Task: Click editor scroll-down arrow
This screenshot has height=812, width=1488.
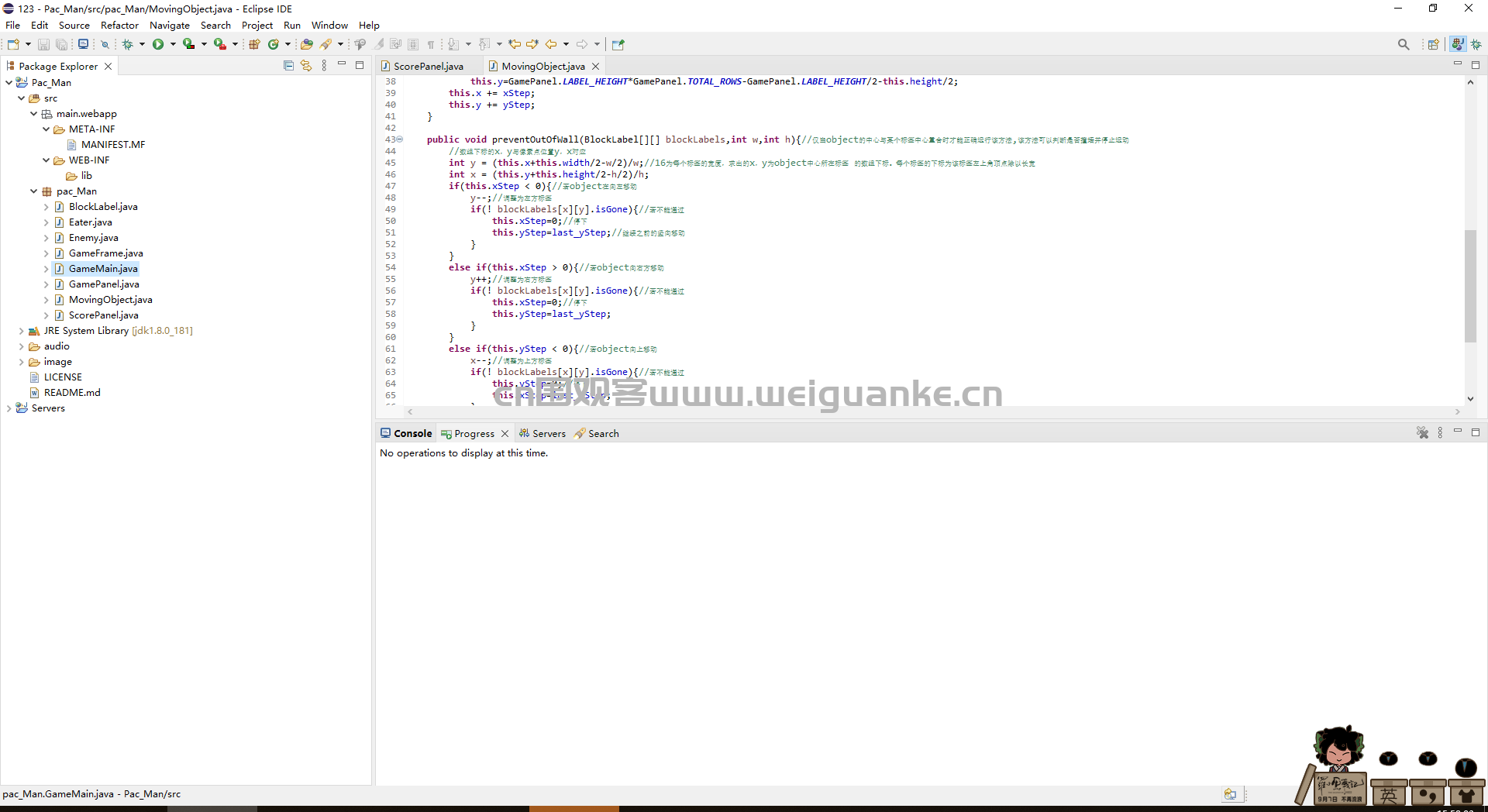Action: point(1470,399)
